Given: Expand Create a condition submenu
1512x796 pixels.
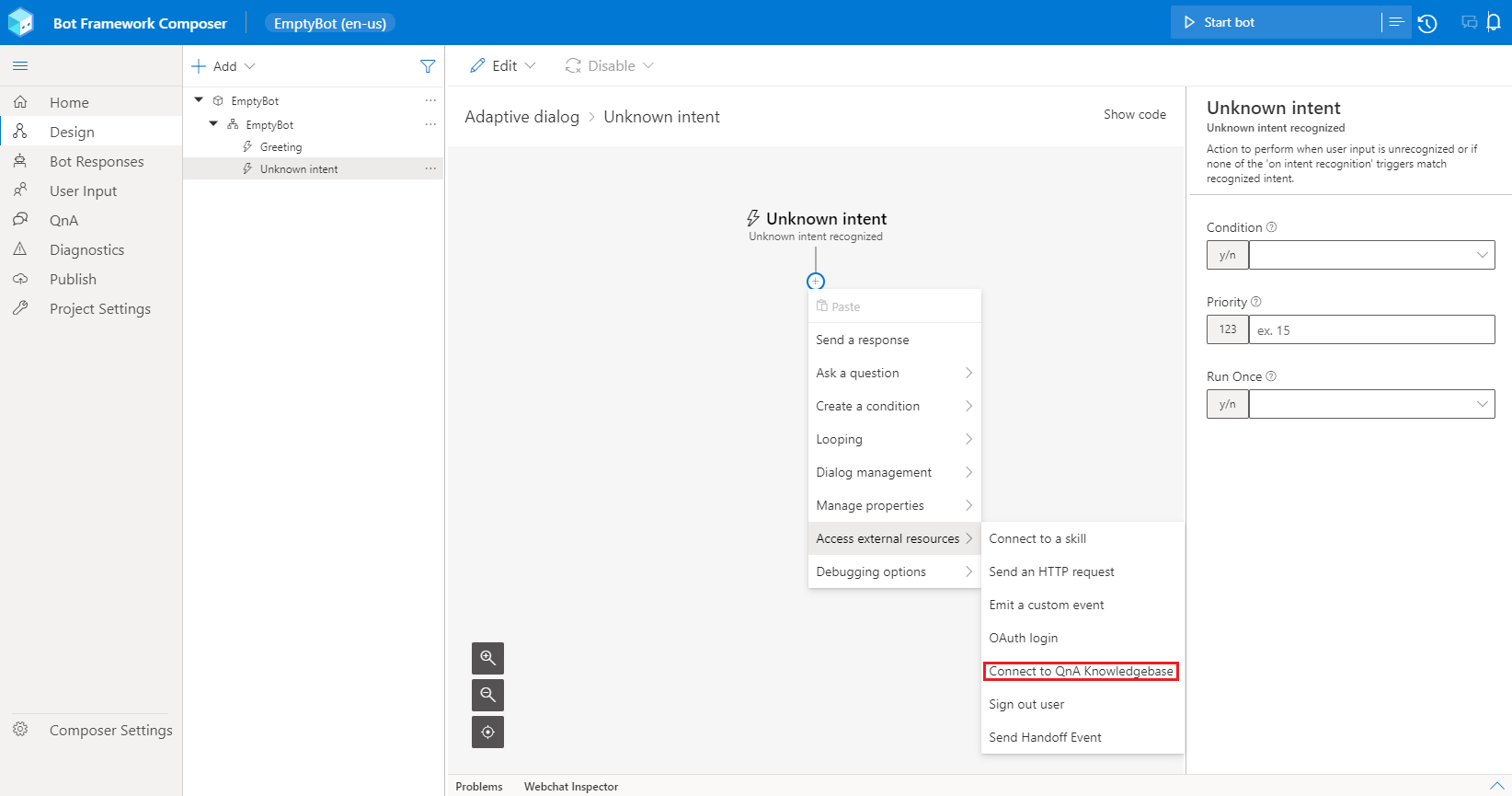Looking at the screenshot, I should [x=895, y=406].
